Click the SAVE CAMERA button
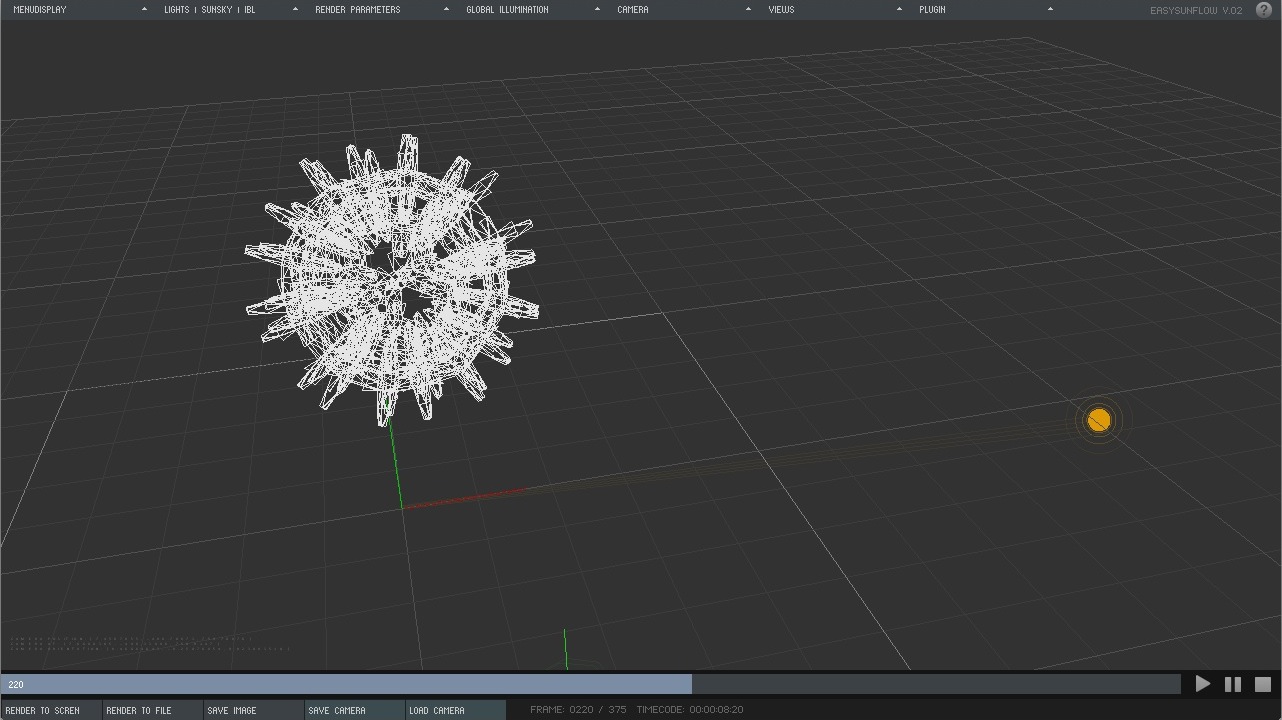Screen dimensions: 1282x720 354,710
